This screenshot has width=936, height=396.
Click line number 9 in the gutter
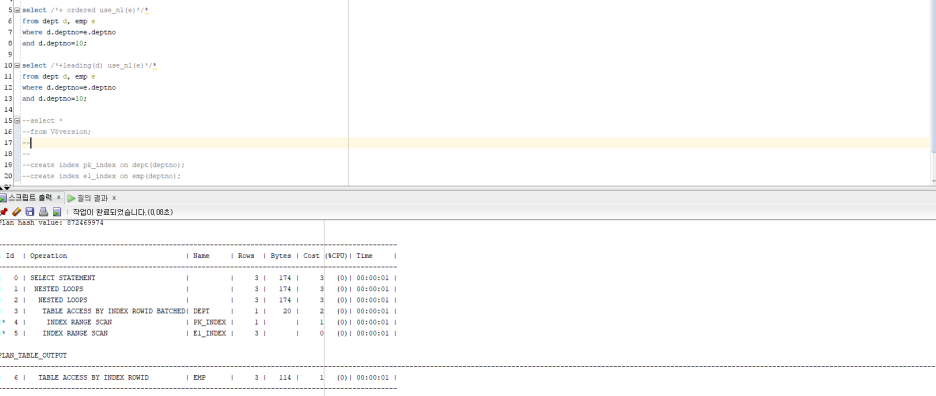pyautogui.click(x=10, y=54)
